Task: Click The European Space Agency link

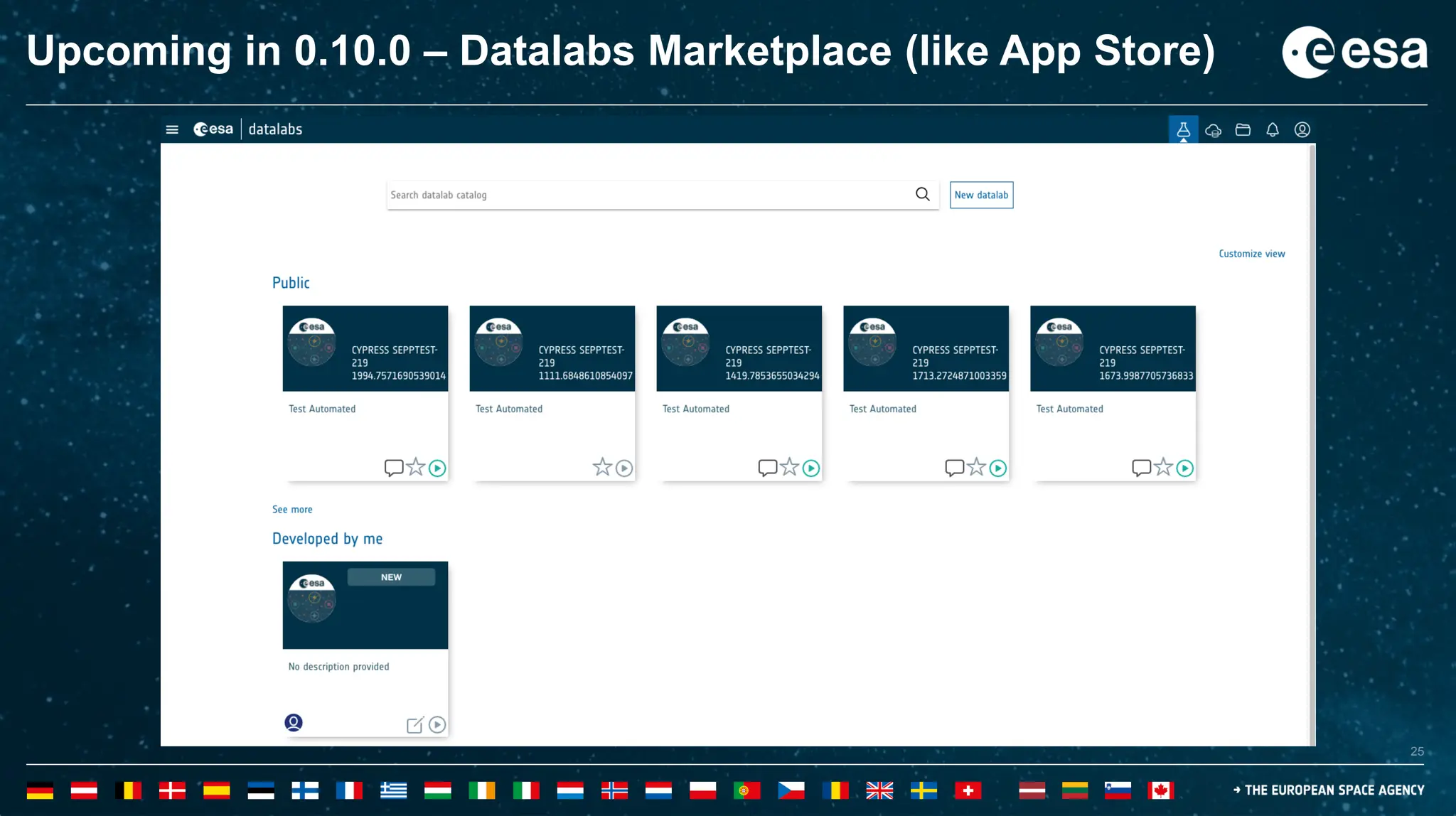Action: tap(1329, 790)
